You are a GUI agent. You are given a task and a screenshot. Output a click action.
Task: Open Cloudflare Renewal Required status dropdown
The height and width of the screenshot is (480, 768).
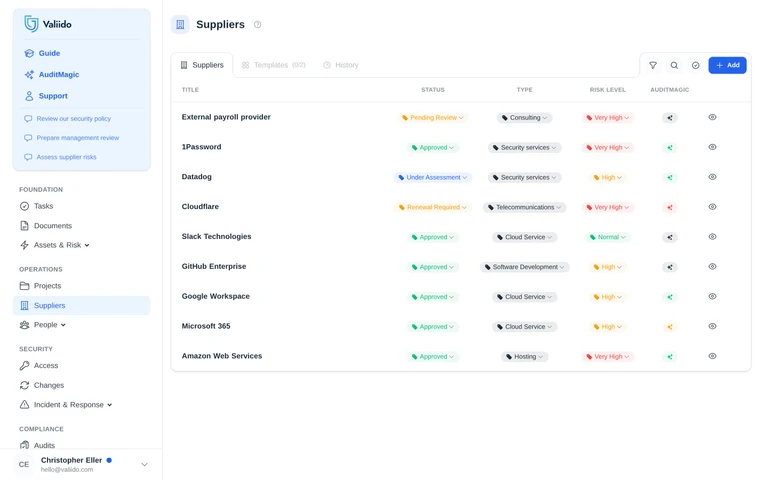pyautogui.click(x=433, y=207)
